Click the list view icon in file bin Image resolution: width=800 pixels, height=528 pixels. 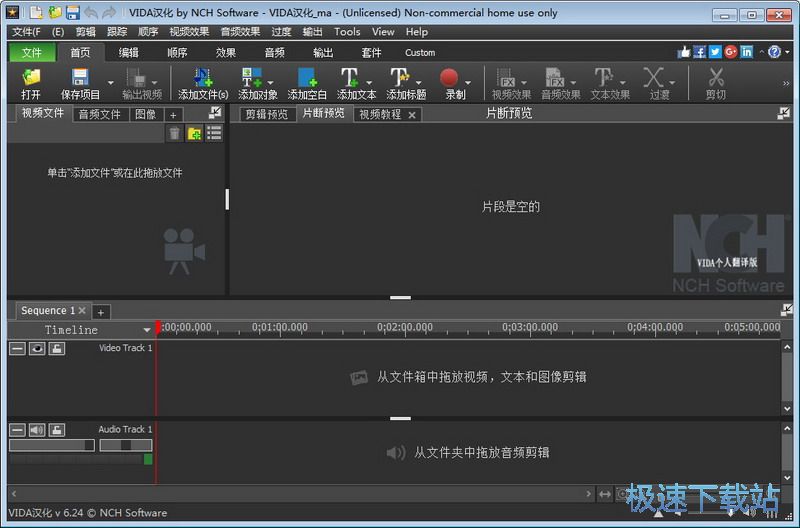(x=213, y=134)
